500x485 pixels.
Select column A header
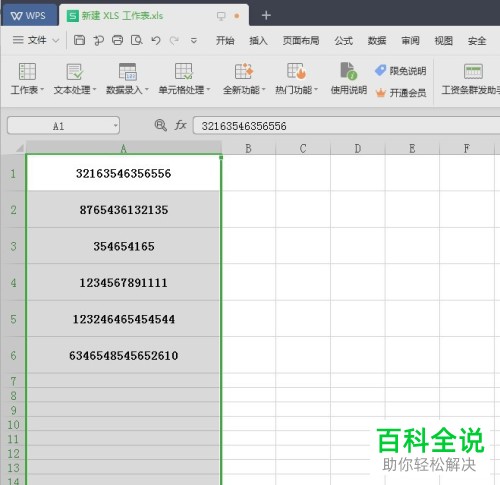(124, 148)
